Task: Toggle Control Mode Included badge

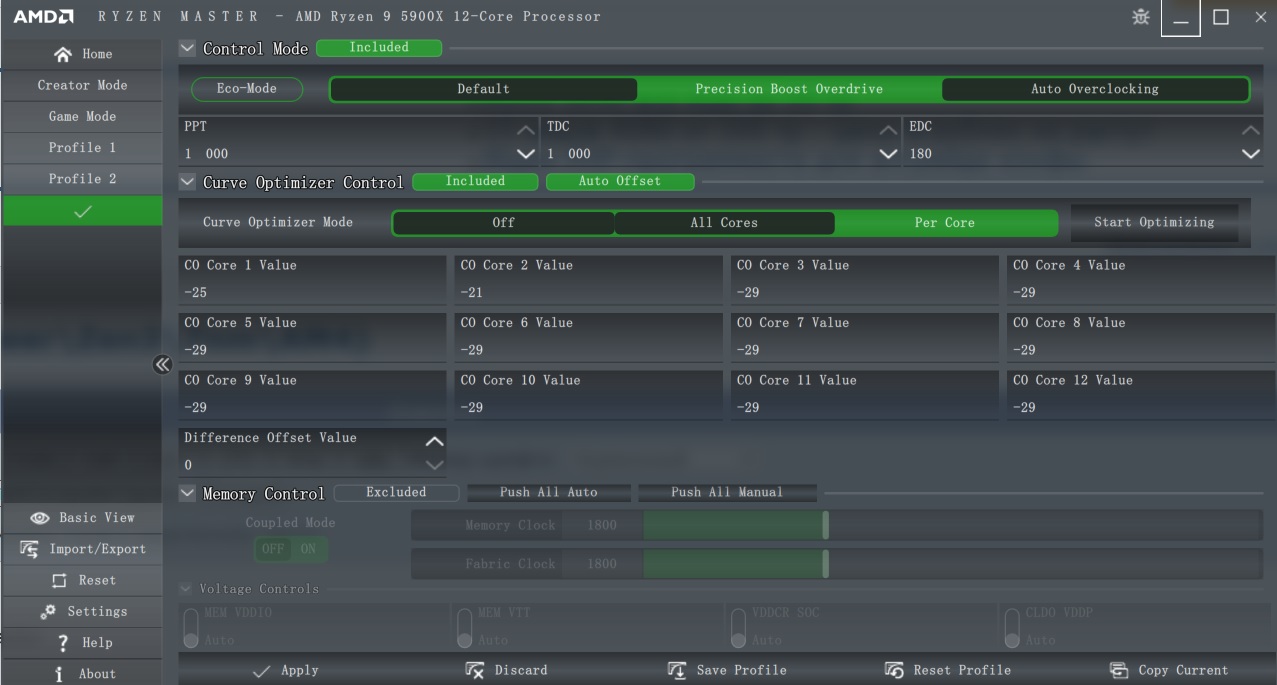Action: (x=379, y=47)
